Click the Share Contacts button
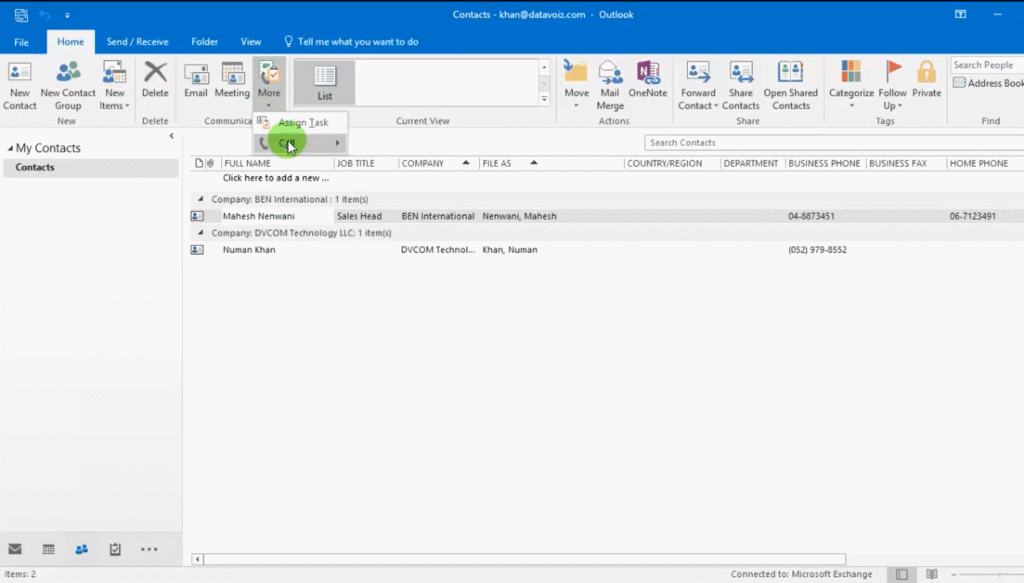Screen dimensions: 1024x583 pos(741,86)
